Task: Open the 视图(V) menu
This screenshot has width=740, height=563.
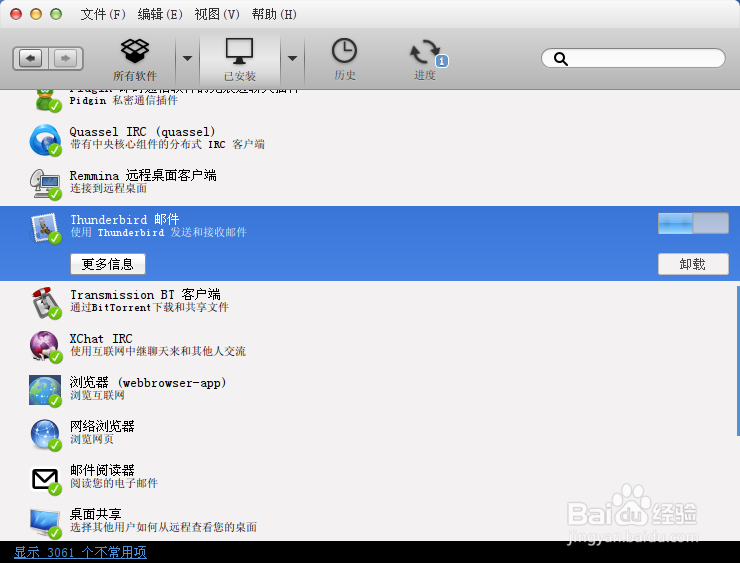Action: 217,14
